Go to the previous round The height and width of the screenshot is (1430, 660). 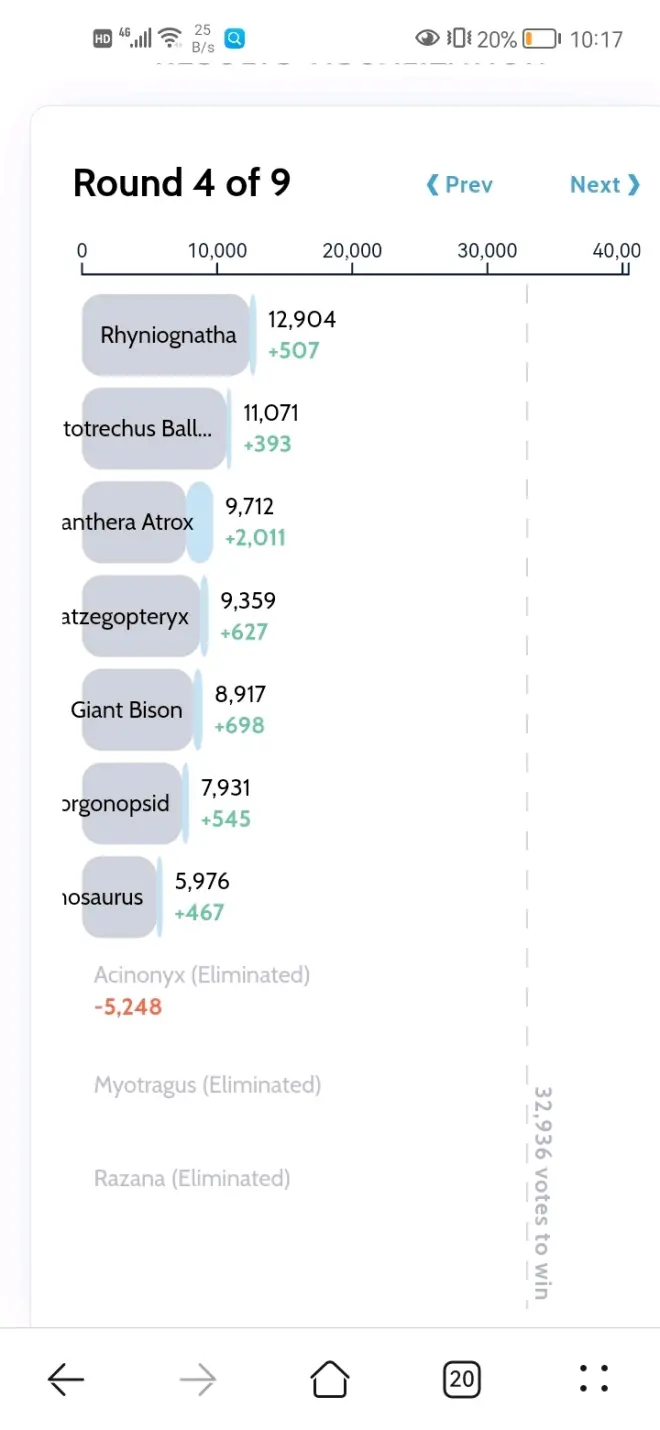click(460, 185)
